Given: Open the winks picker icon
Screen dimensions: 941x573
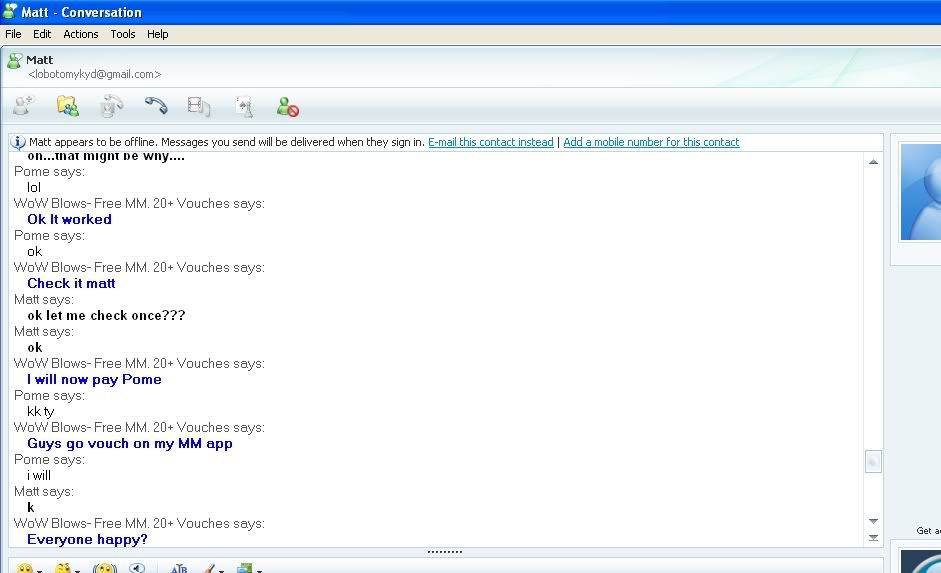Looking at the screenshot, I should pos(63,568).
